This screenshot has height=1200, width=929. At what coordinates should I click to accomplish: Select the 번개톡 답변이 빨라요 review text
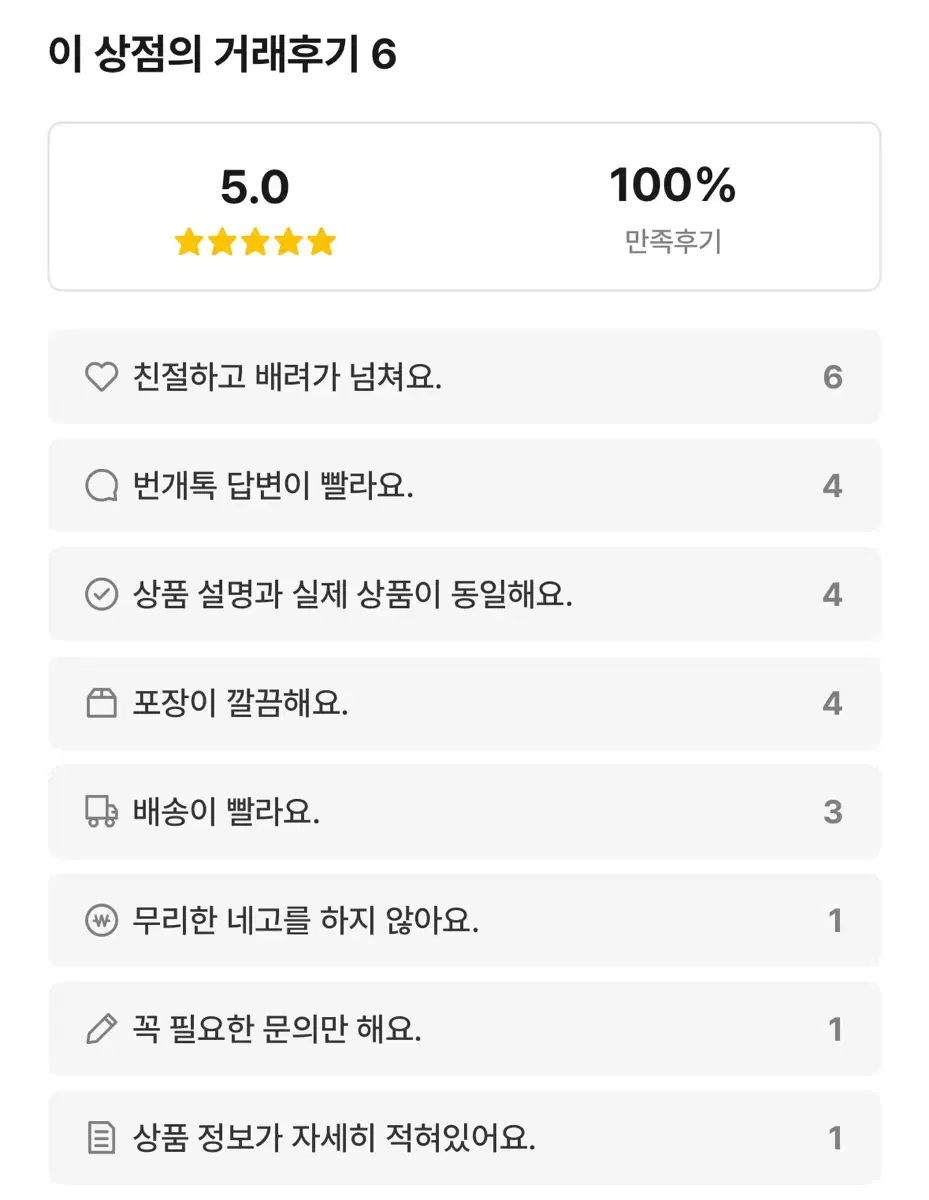pos(272,486)
